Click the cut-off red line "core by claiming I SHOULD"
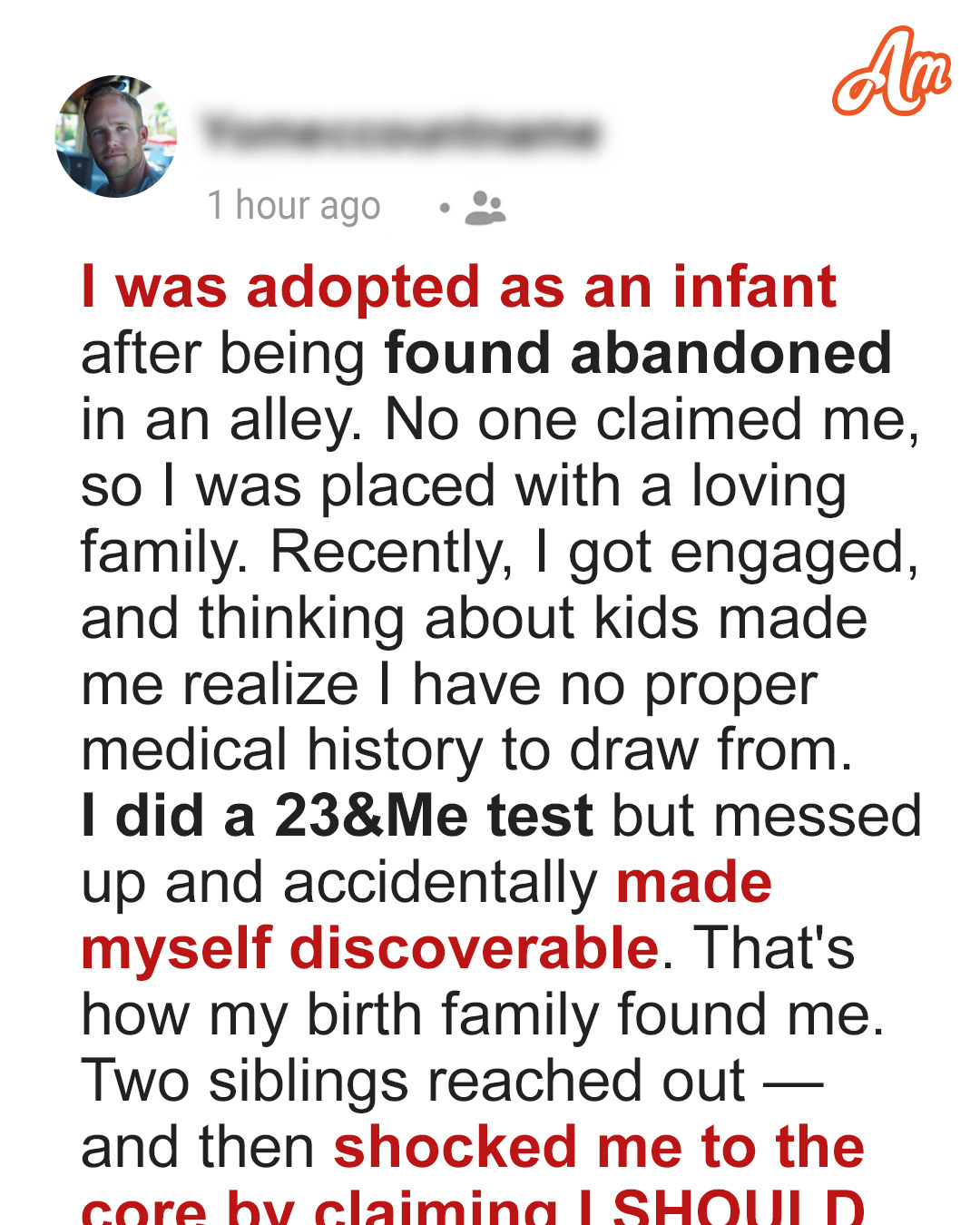The height and width of the screenshot is (1225, 980). 473,1207
